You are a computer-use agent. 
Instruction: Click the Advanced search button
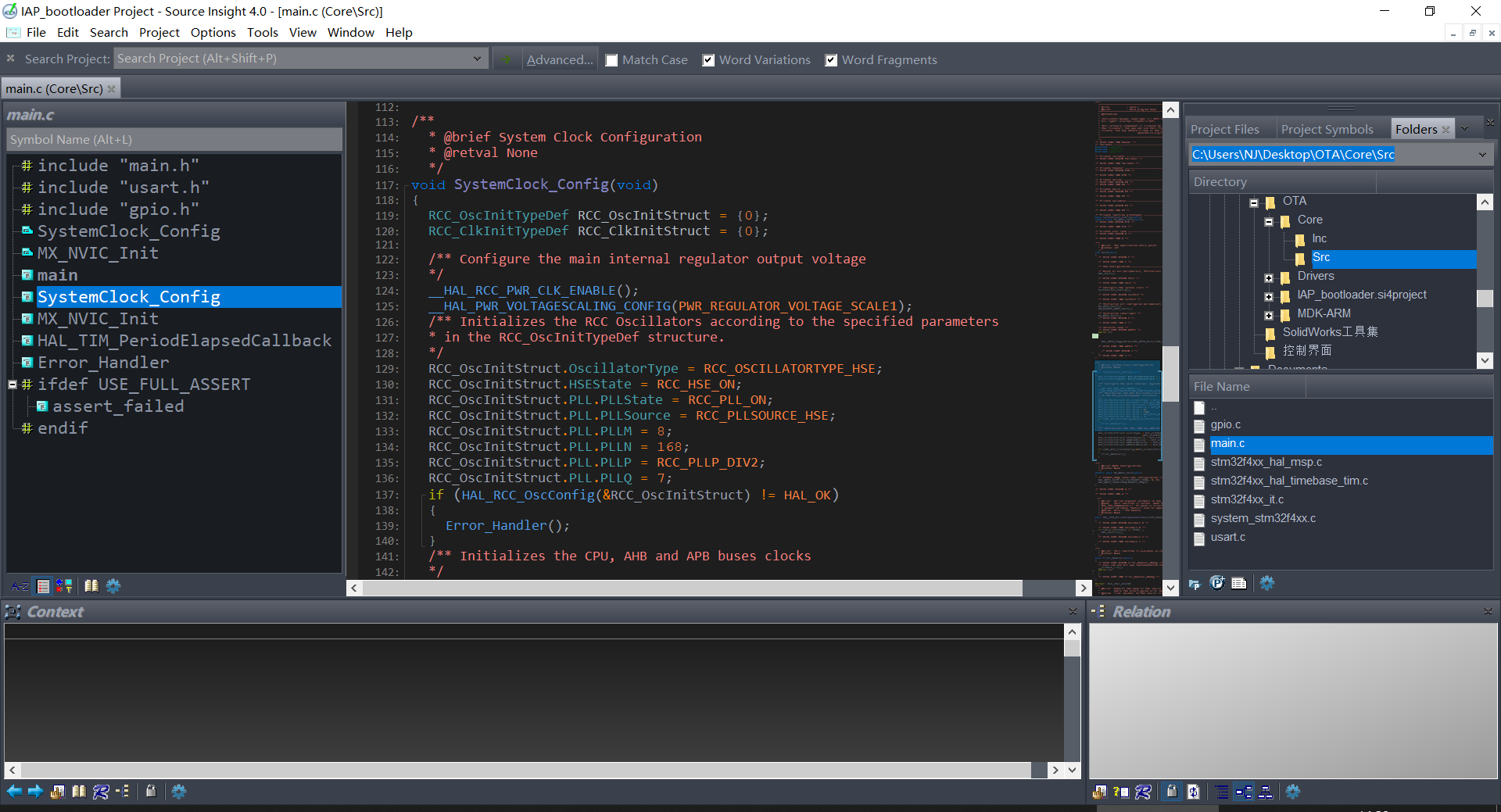pyautogui.click(x=560, y=59)
